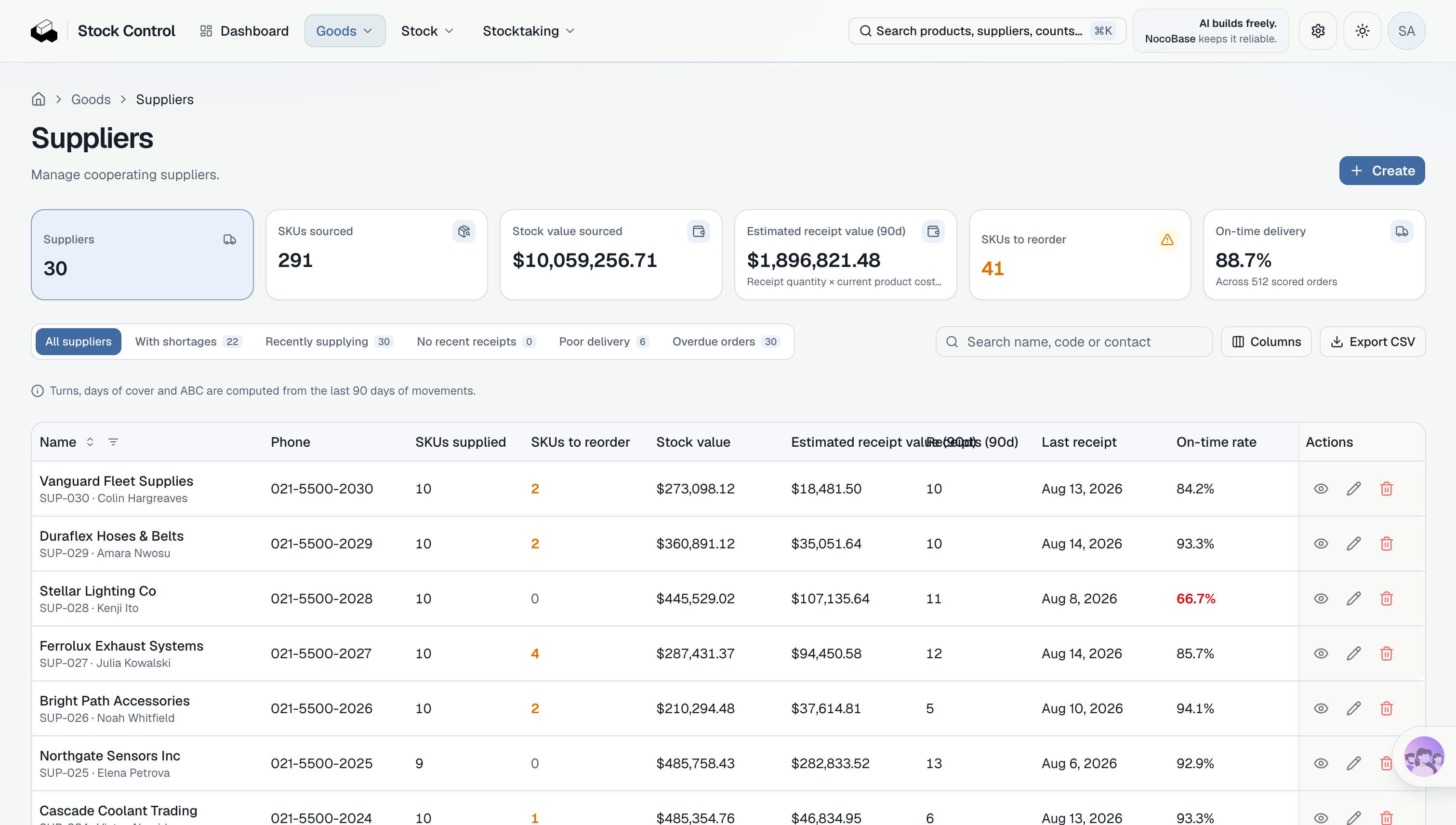Click the package icon on SKUs sourced card
The image size is (1456, 825).
click(464, 231)
